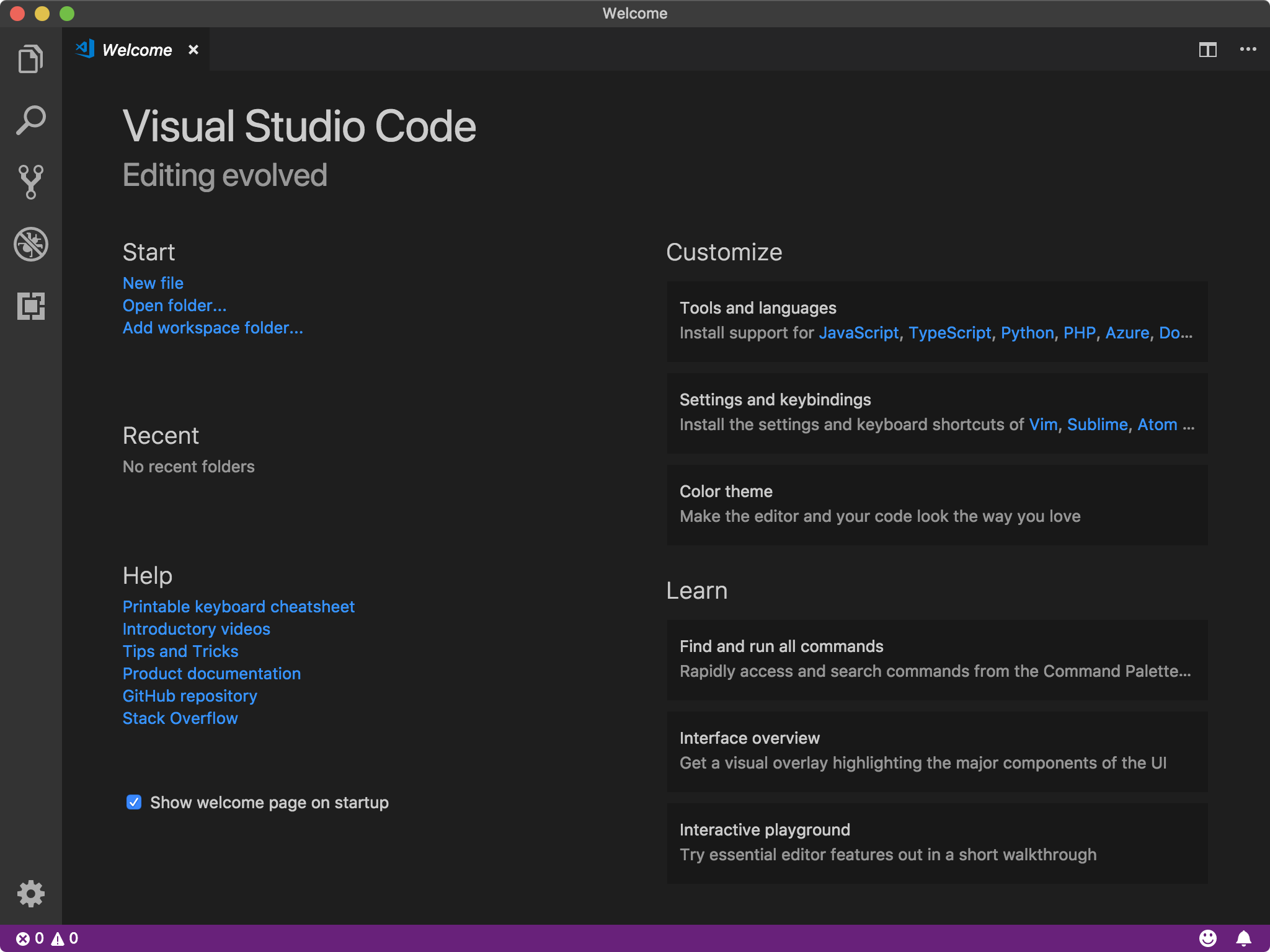Screen dimensions: 1270x952
Task: Close the Welcome tab
Action: [x=193, y=50]
